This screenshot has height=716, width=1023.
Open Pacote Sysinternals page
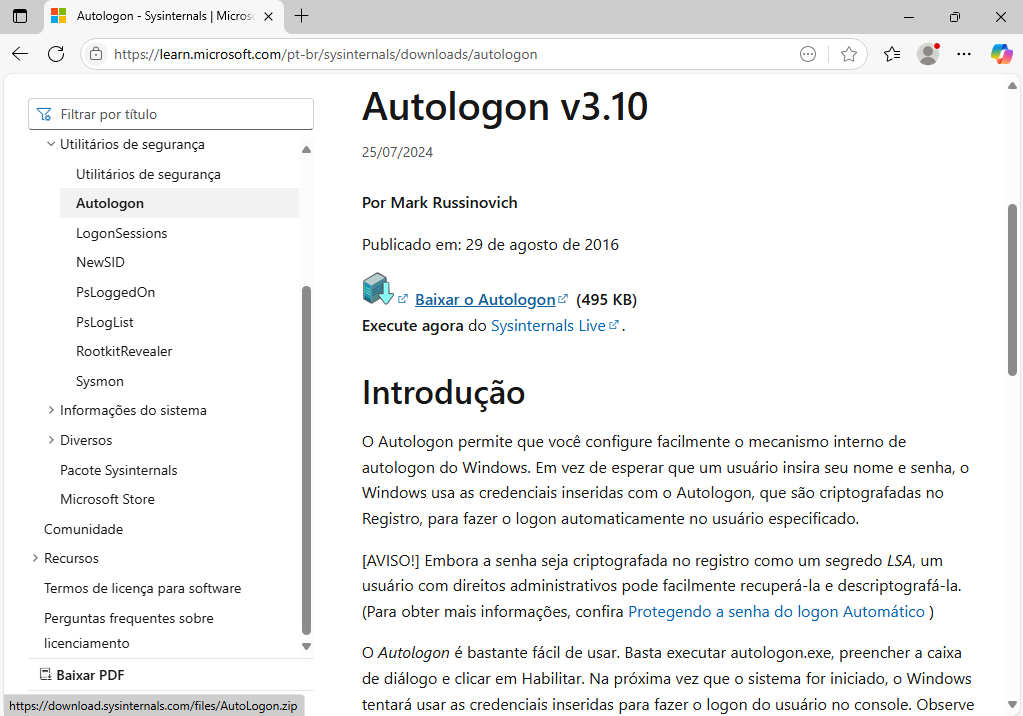pyautogui.click(x=119, y=470)
